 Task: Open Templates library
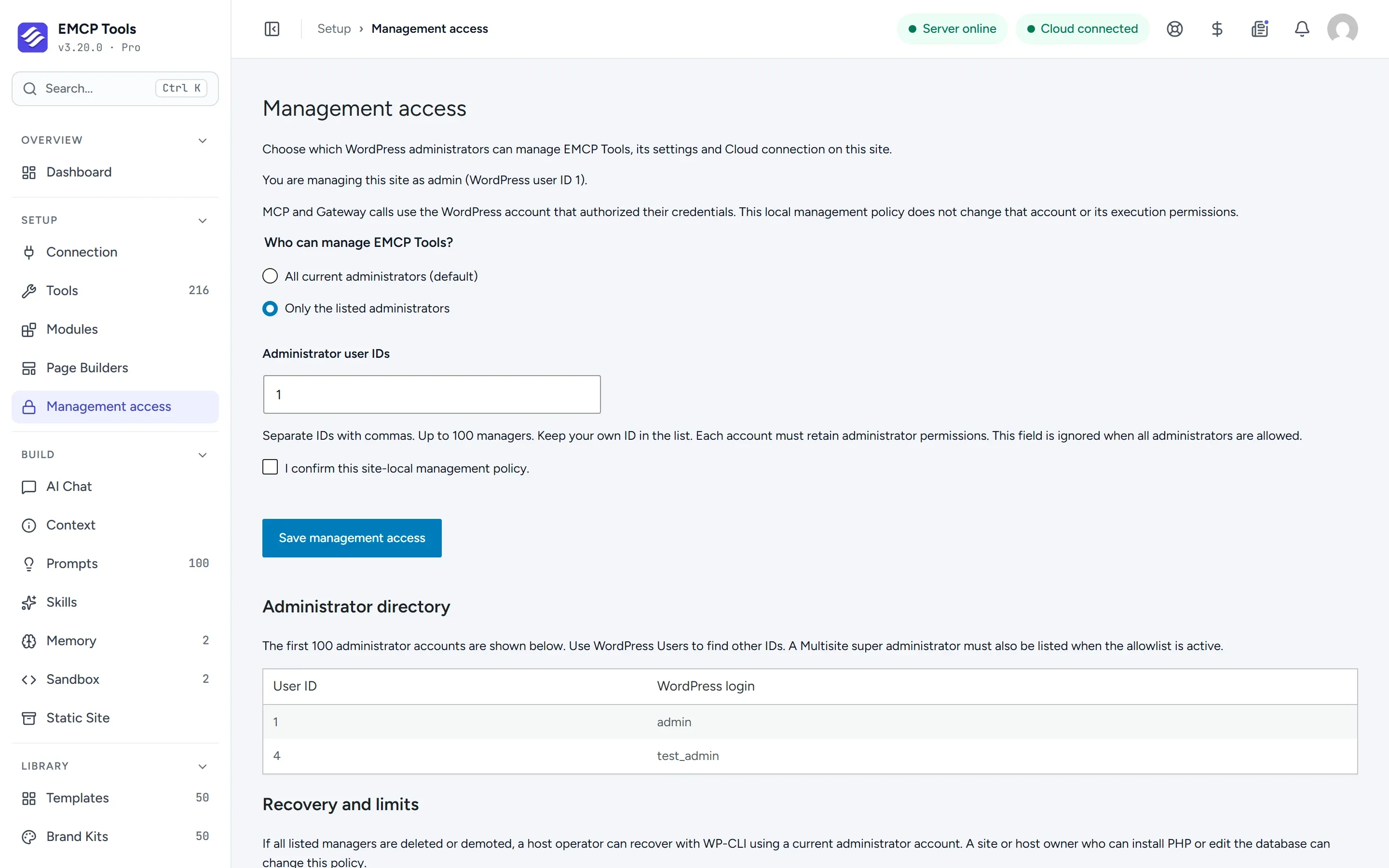click(115, 798)
